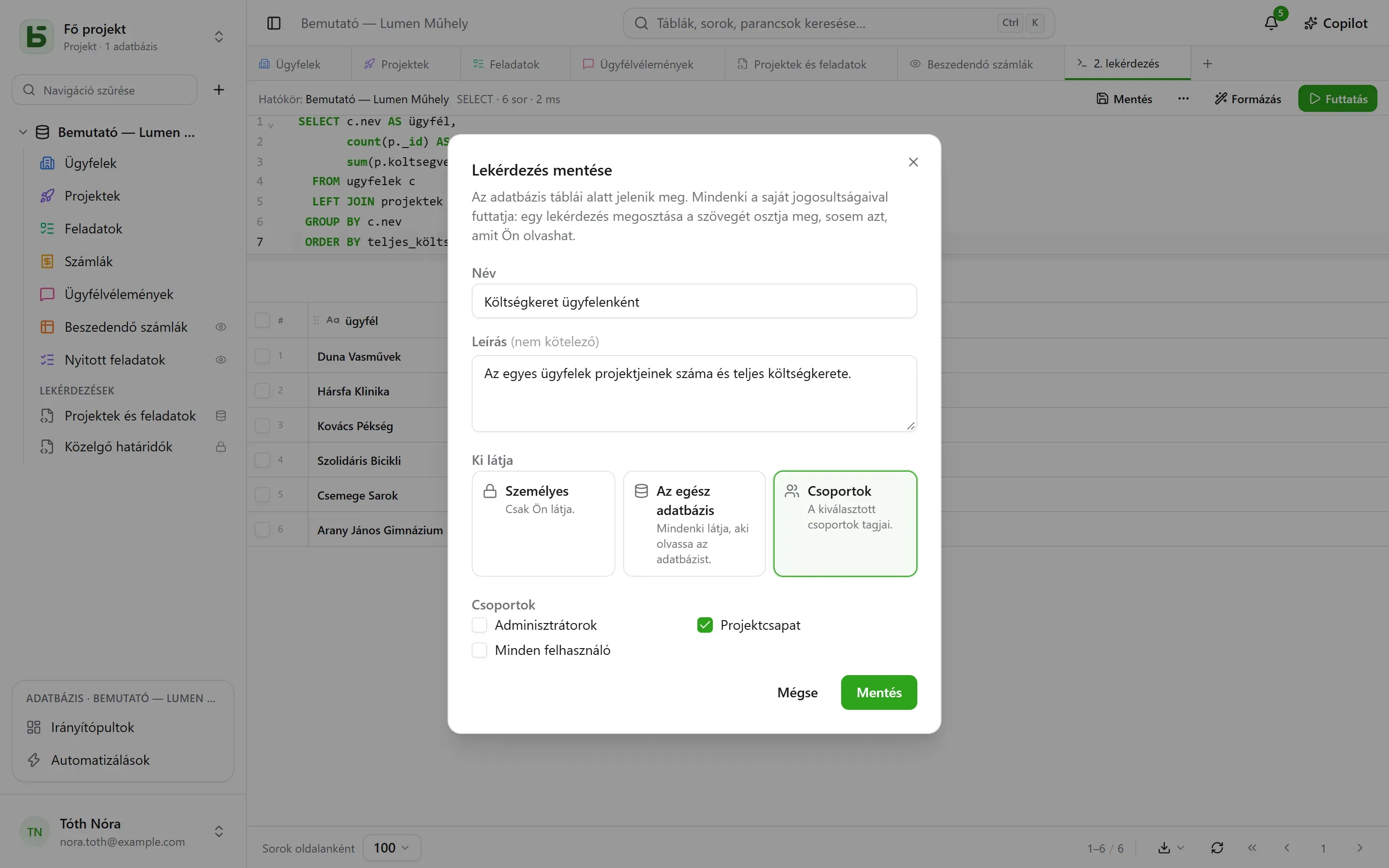Go to previous page arrow

pyautogui.click(x=1287, y=848)
